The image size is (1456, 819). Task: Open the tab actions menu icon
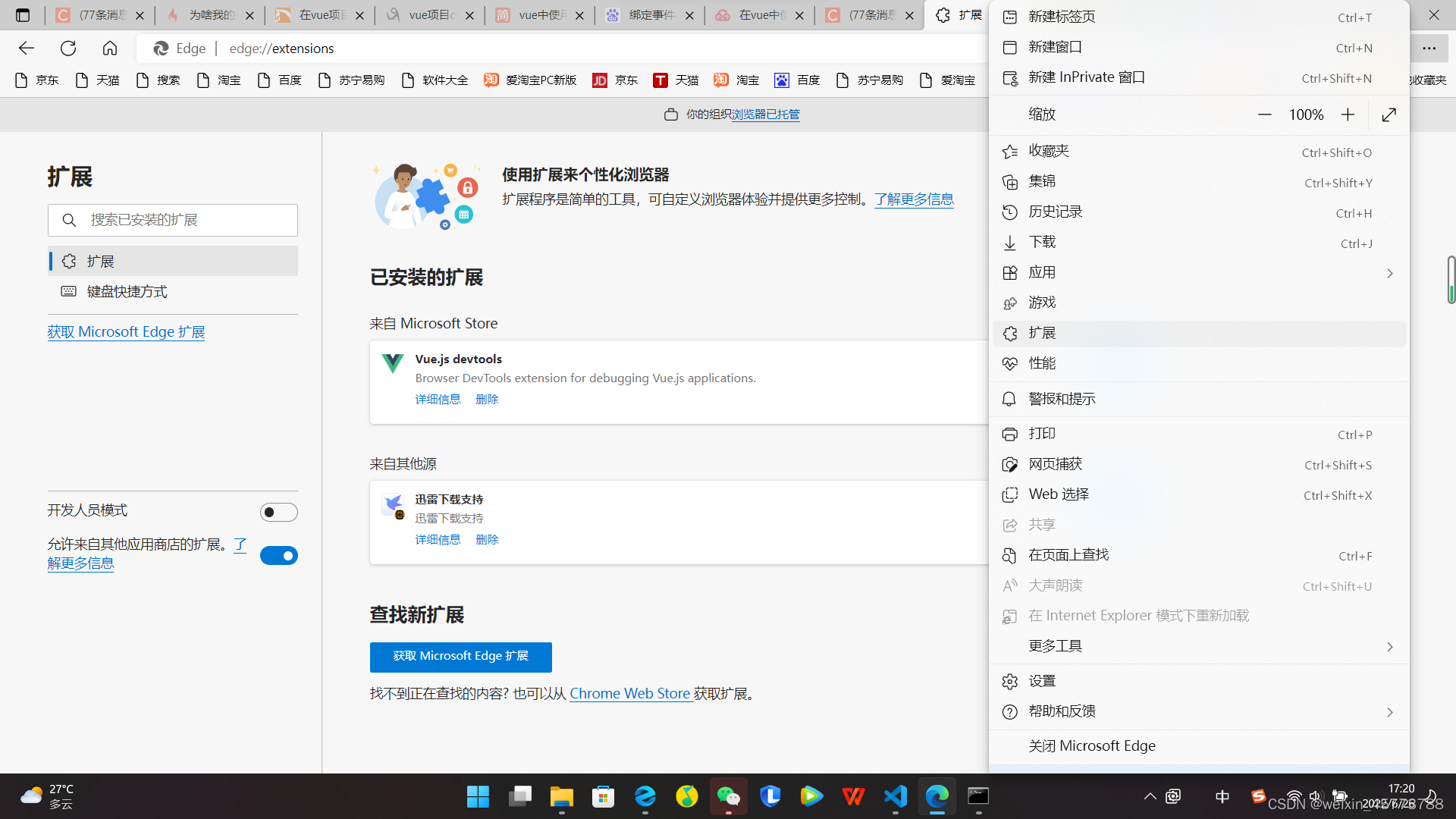pyautogui.click(x=23, y=15)
